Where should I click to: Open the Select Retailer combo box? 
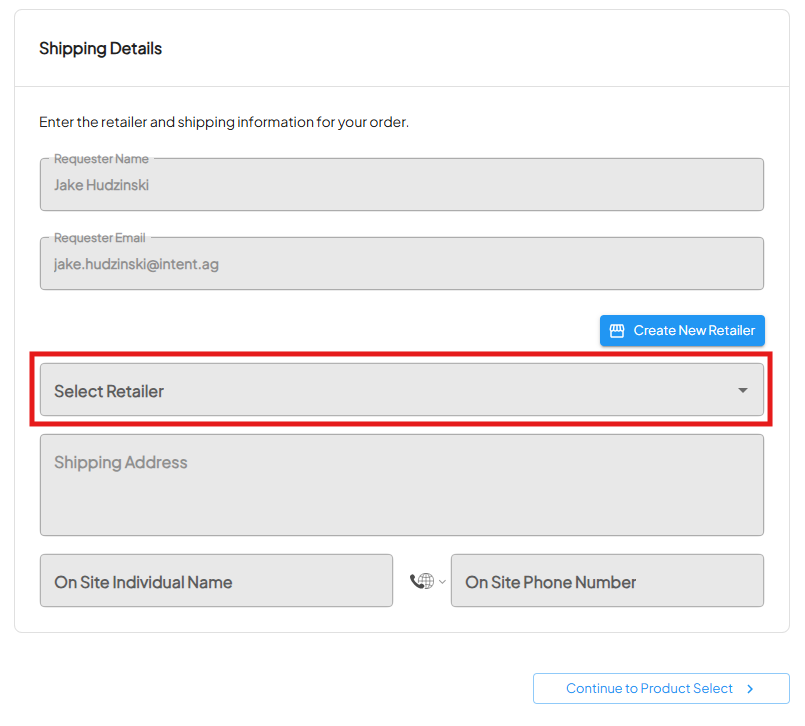click(401, 390)
